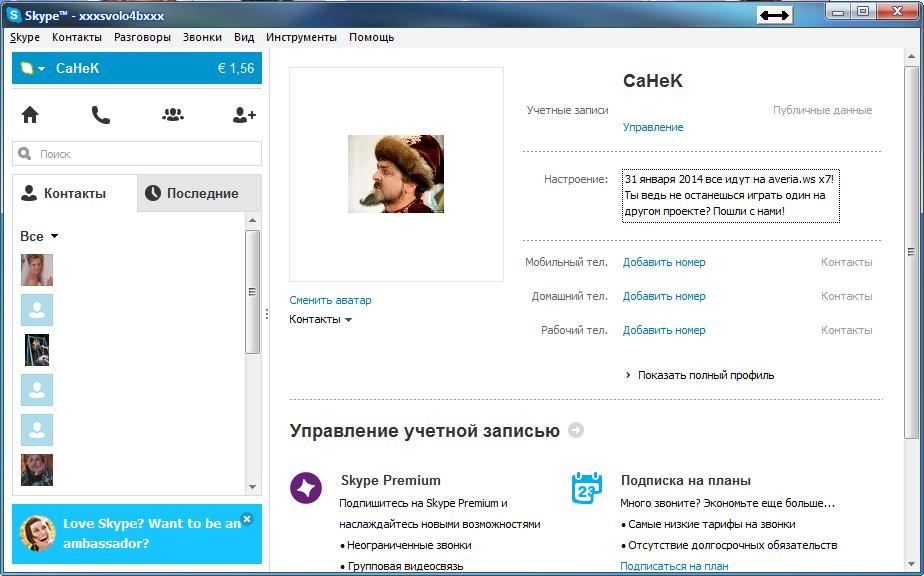Open the Инструменты menu

(300, 37)
